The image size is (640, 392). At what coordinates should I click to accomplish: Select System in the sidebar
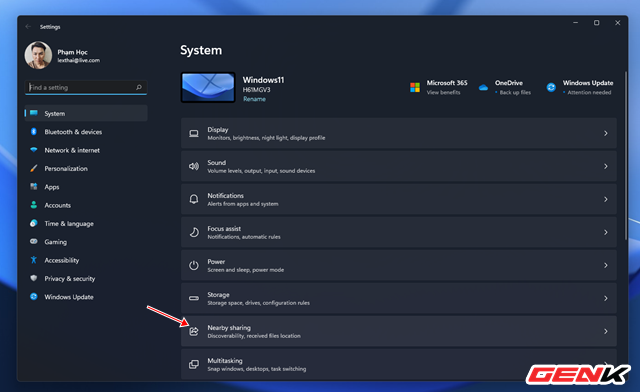[86, 113]
